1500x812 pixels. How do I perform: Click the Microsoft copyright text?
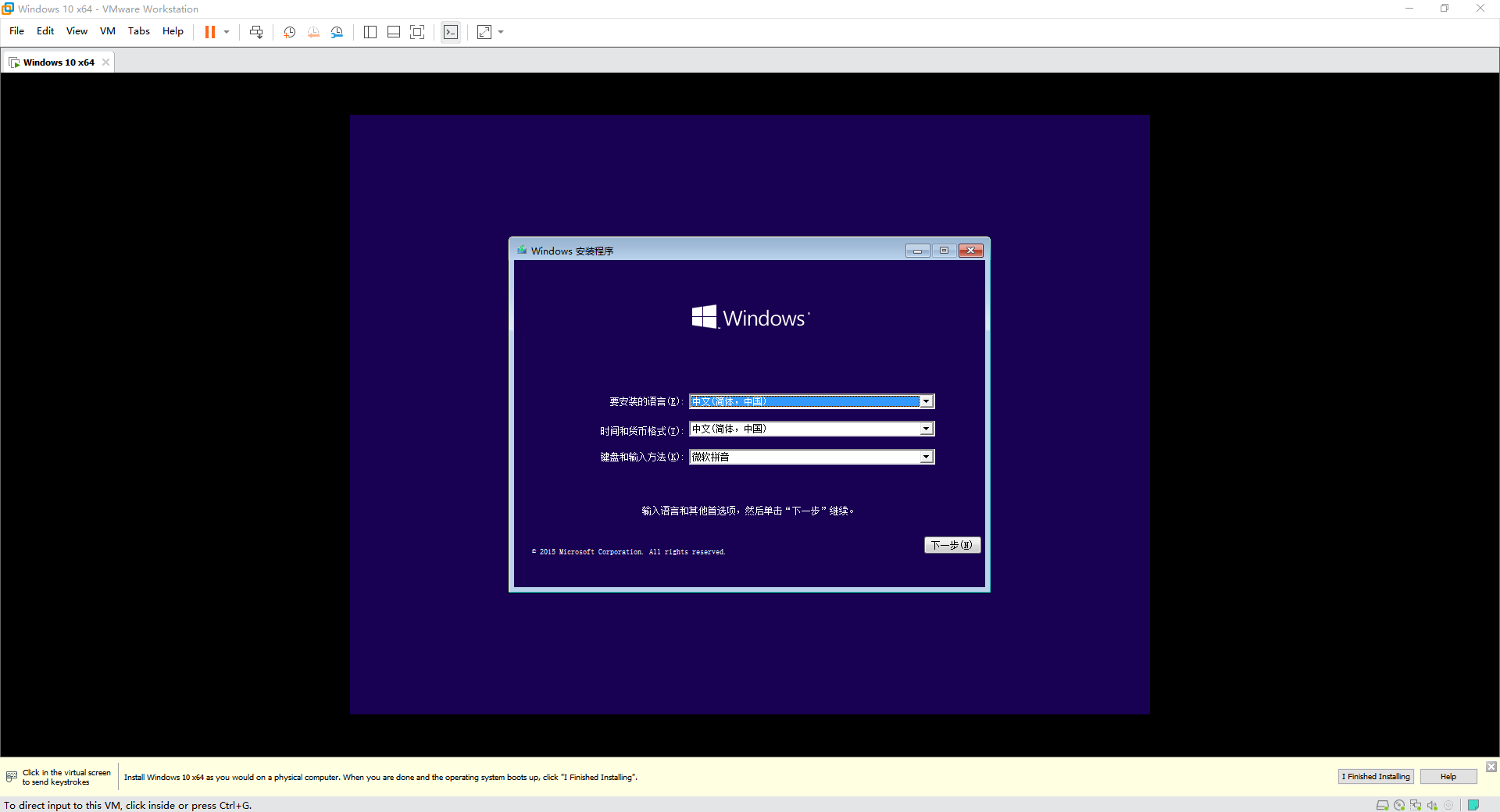tap(629, 552)
